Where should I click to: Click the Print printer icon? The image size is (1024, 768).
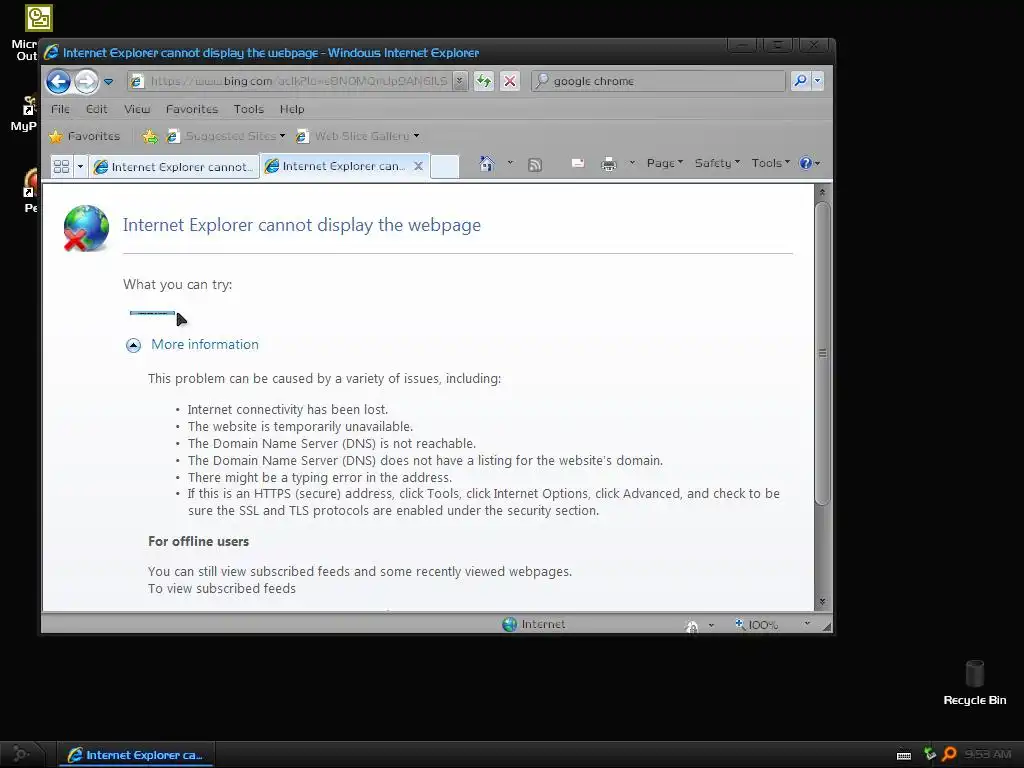tap(609, 164)
